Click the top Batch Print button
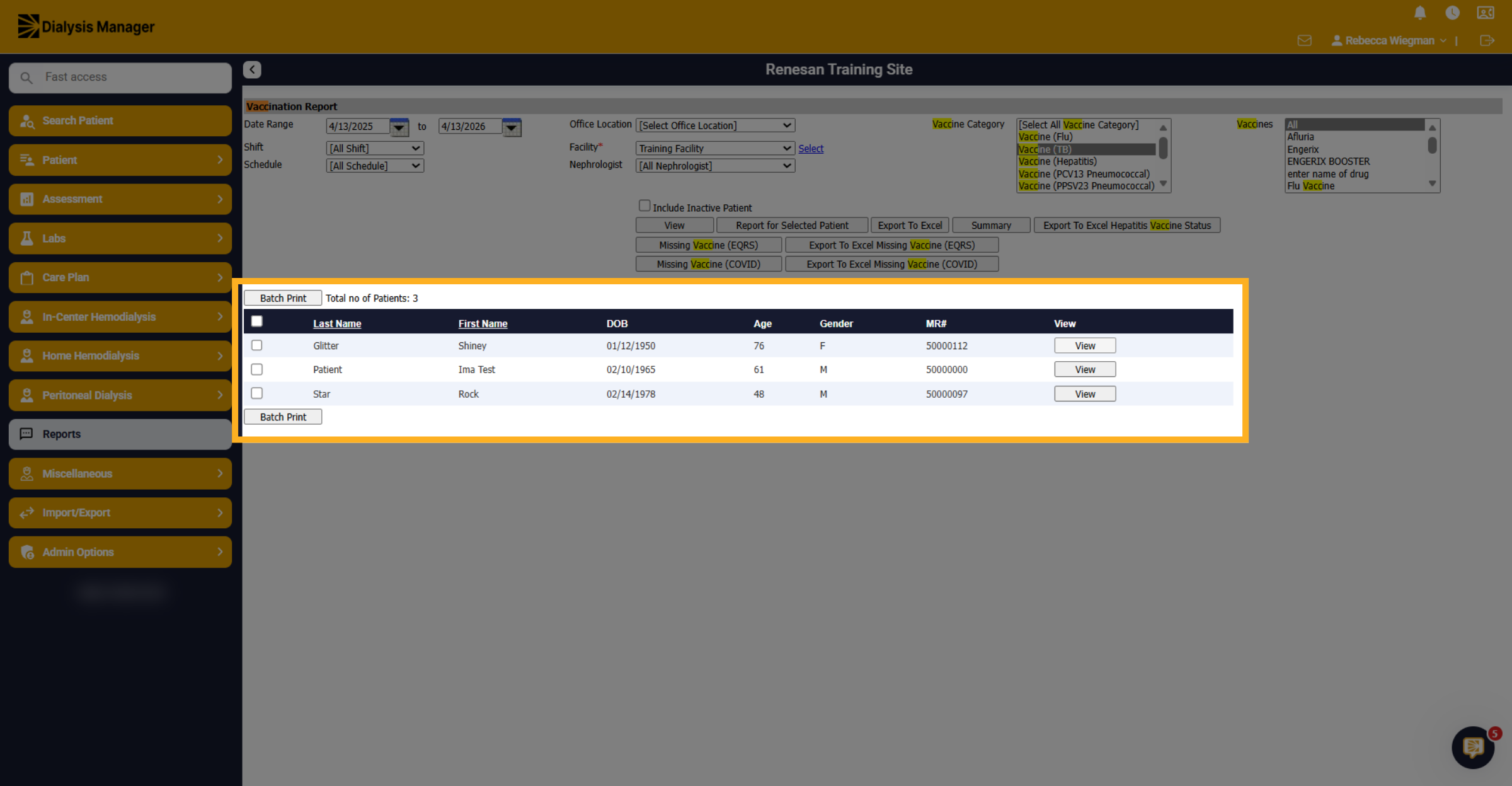The height and width of the screenshot is (786, 1512). (283, 298)
